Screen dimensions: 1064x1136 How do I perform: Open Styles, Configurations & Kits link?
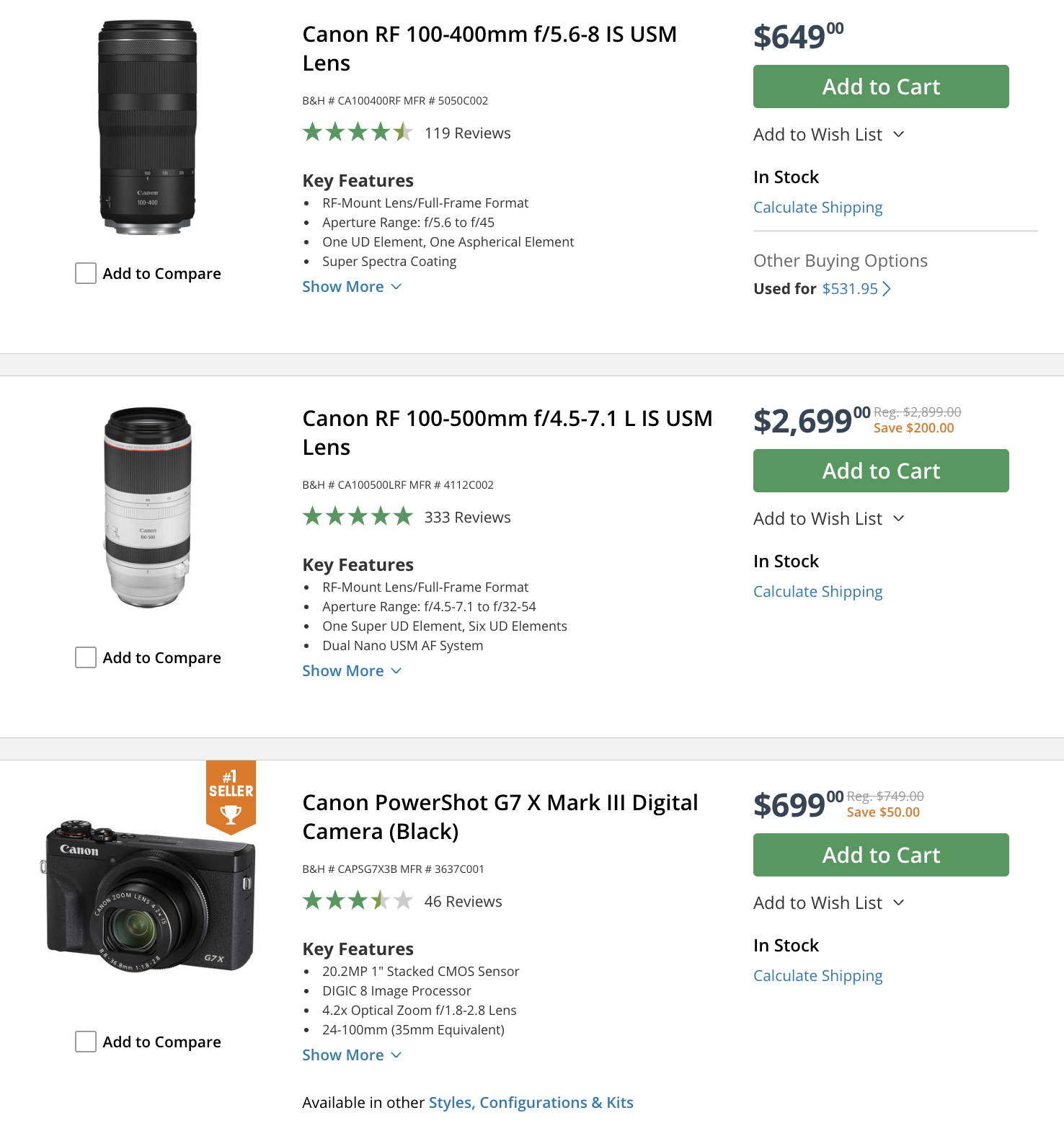tap(531, 1103)
